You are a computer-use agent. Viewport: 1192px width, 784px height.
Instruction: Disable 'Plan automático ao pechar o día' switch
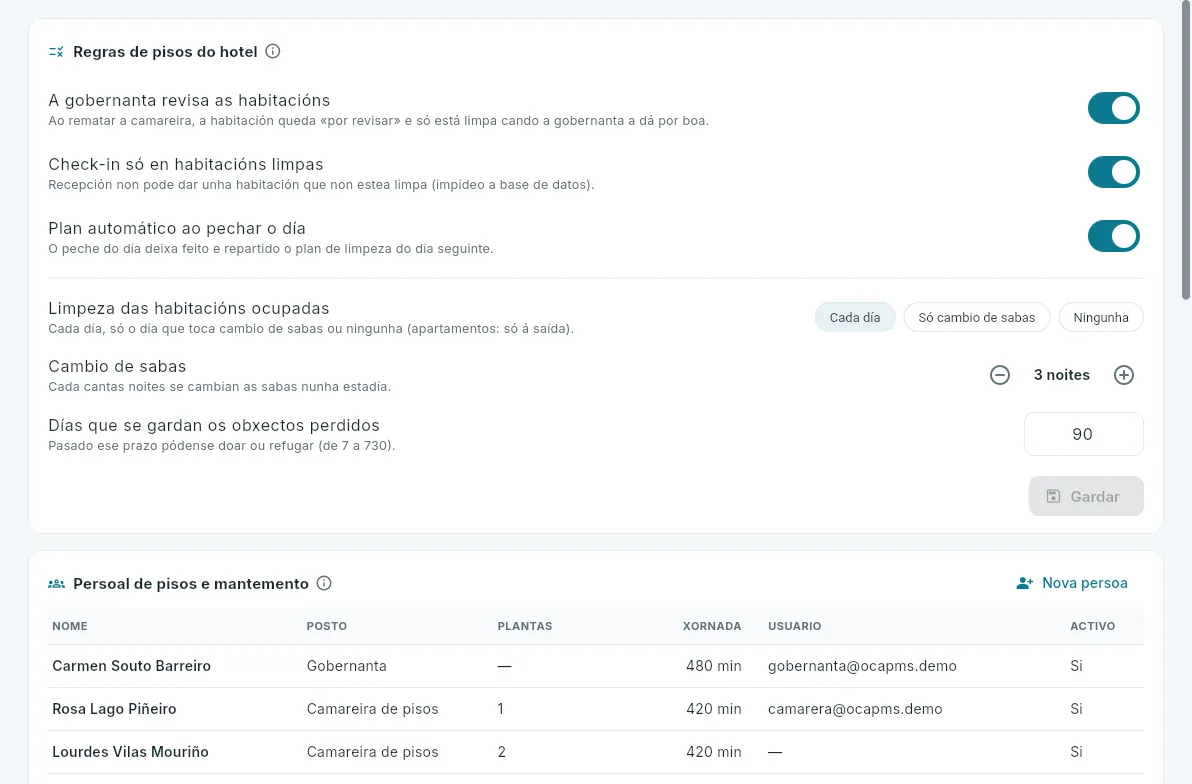tap(1114, 236)
